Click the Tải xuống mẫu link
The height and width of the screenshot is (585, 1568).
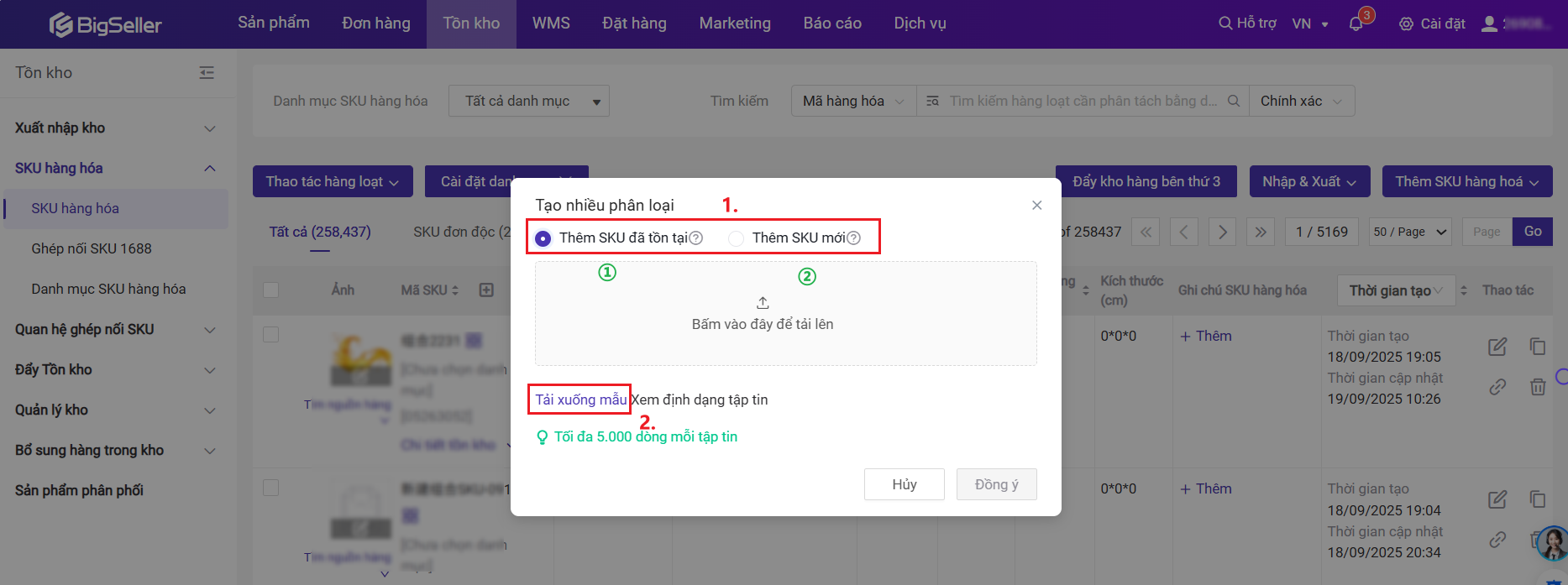[x=580, y=400]
